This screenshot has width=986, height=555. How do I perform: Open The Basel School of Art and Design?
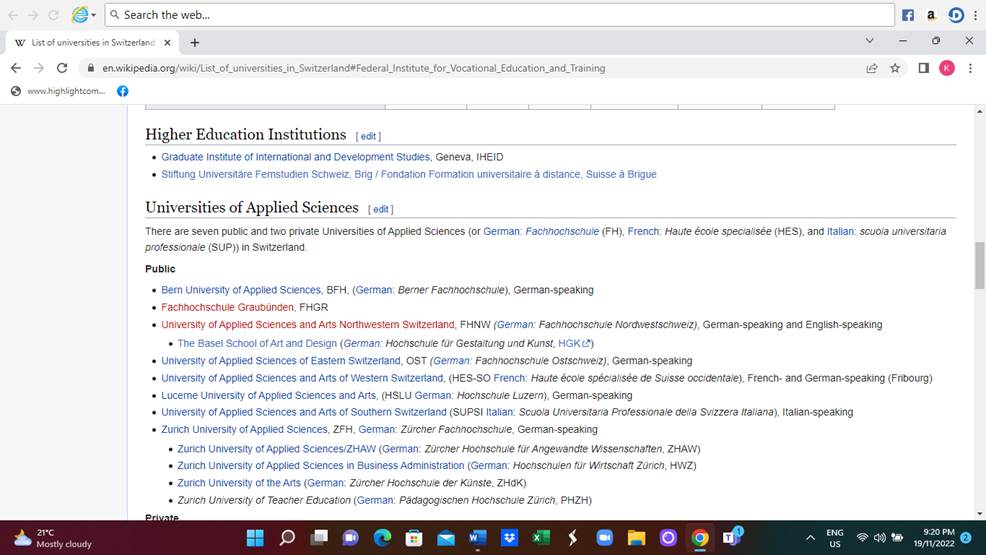click(x=257, y=343)
